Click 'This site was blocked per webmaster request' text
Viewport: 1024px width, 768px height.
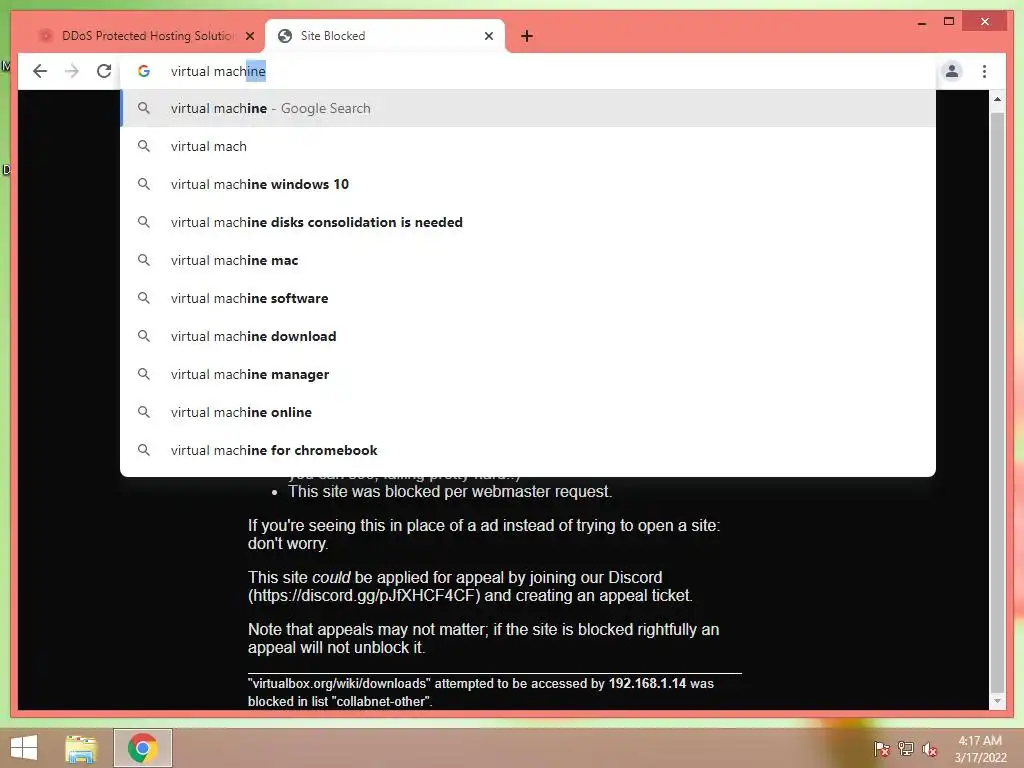(450, 491)
